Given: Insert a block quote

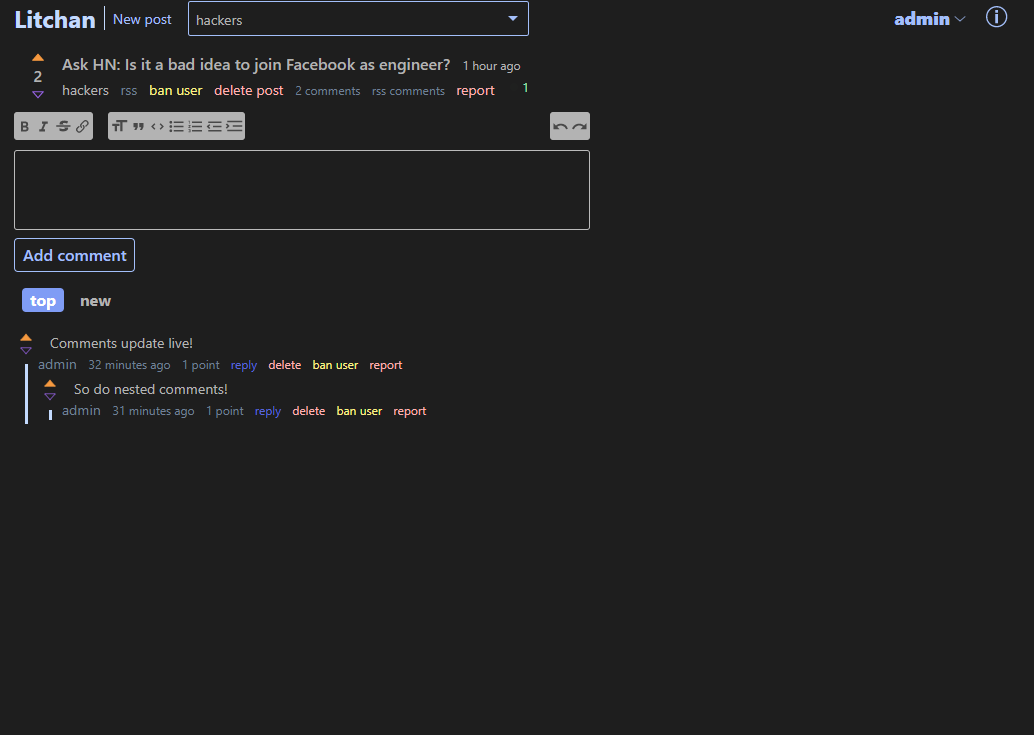Looking at the screenshot, I should (138, 127).
